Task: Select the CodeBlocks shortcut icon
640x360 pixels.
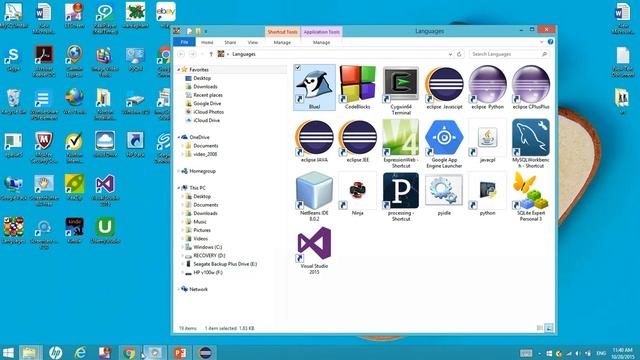Action: (x=358, y=87)
